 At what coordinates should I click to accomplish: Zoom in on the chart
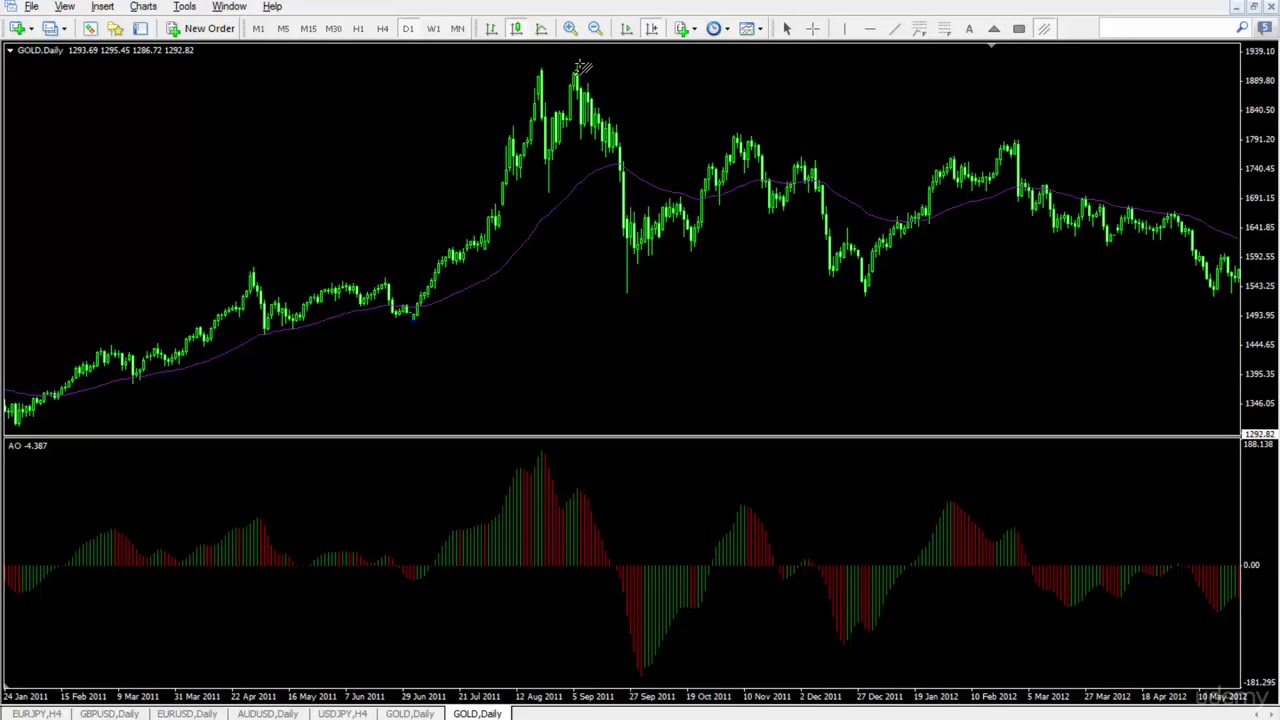click(570, 29)
